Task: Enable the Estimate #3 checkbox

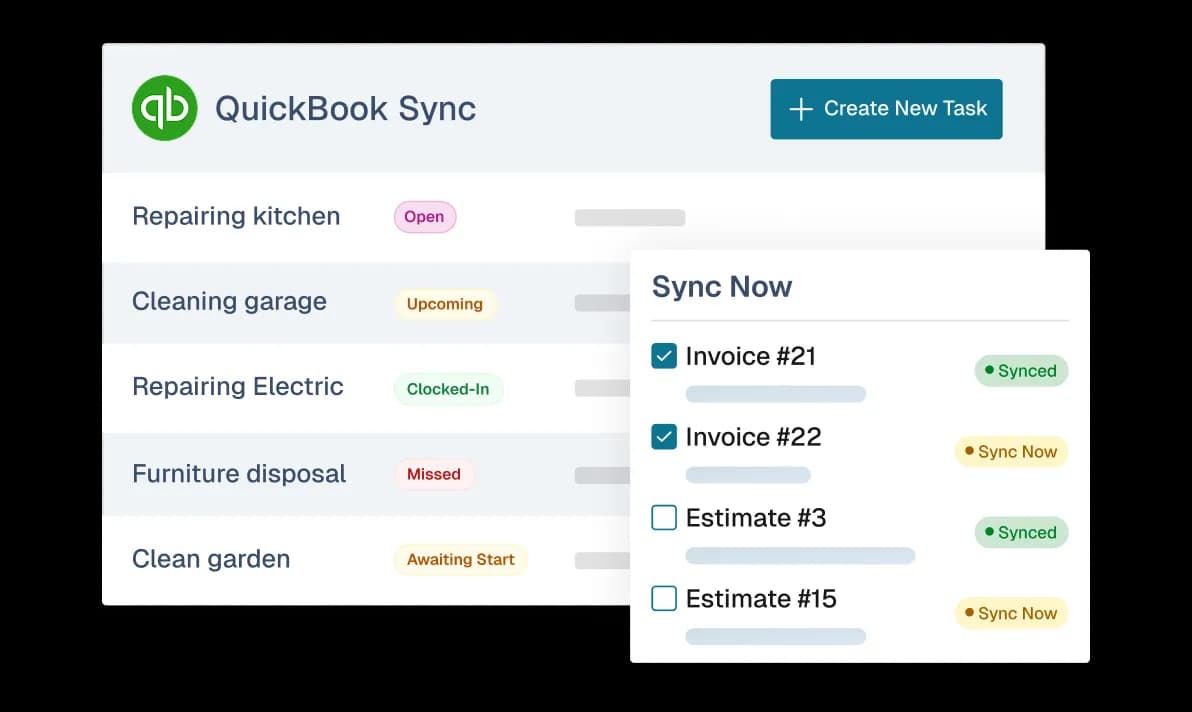Action: pyautogui.click(x=663, y=517)
